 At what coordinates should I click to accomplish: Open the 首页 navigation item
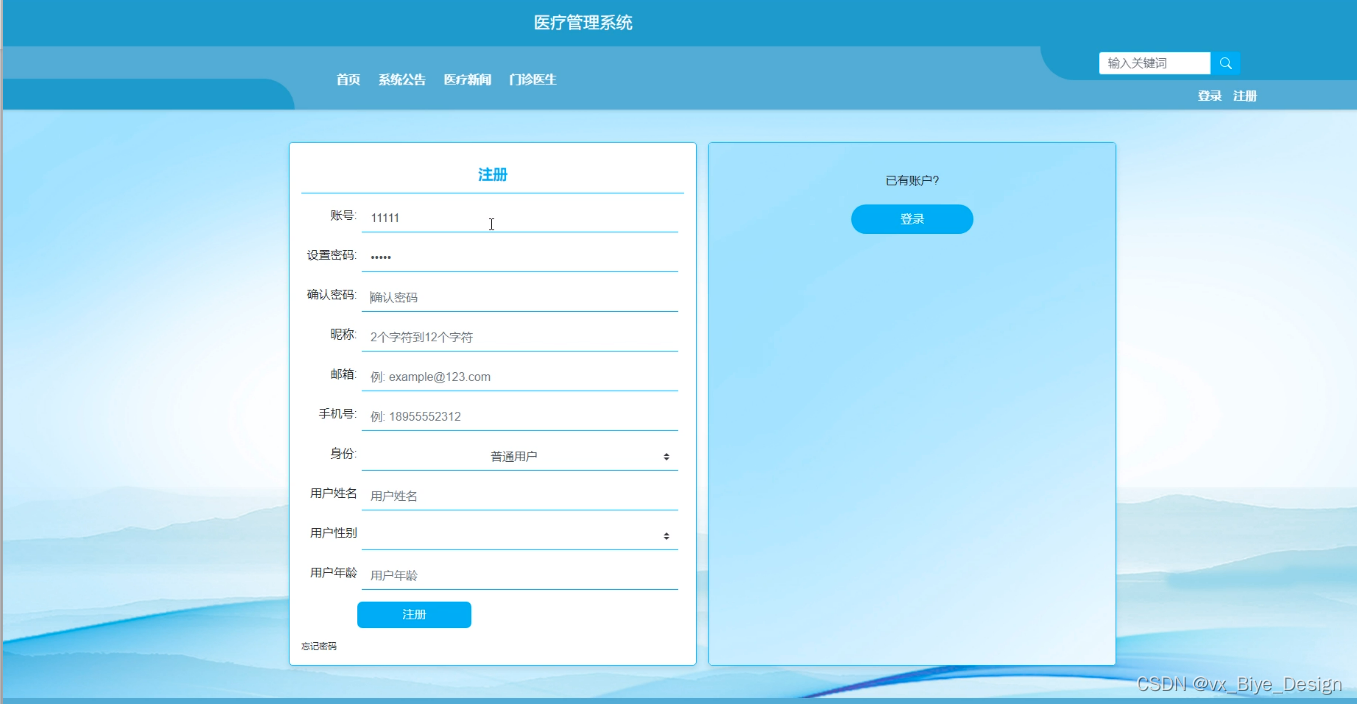(348, 80)
